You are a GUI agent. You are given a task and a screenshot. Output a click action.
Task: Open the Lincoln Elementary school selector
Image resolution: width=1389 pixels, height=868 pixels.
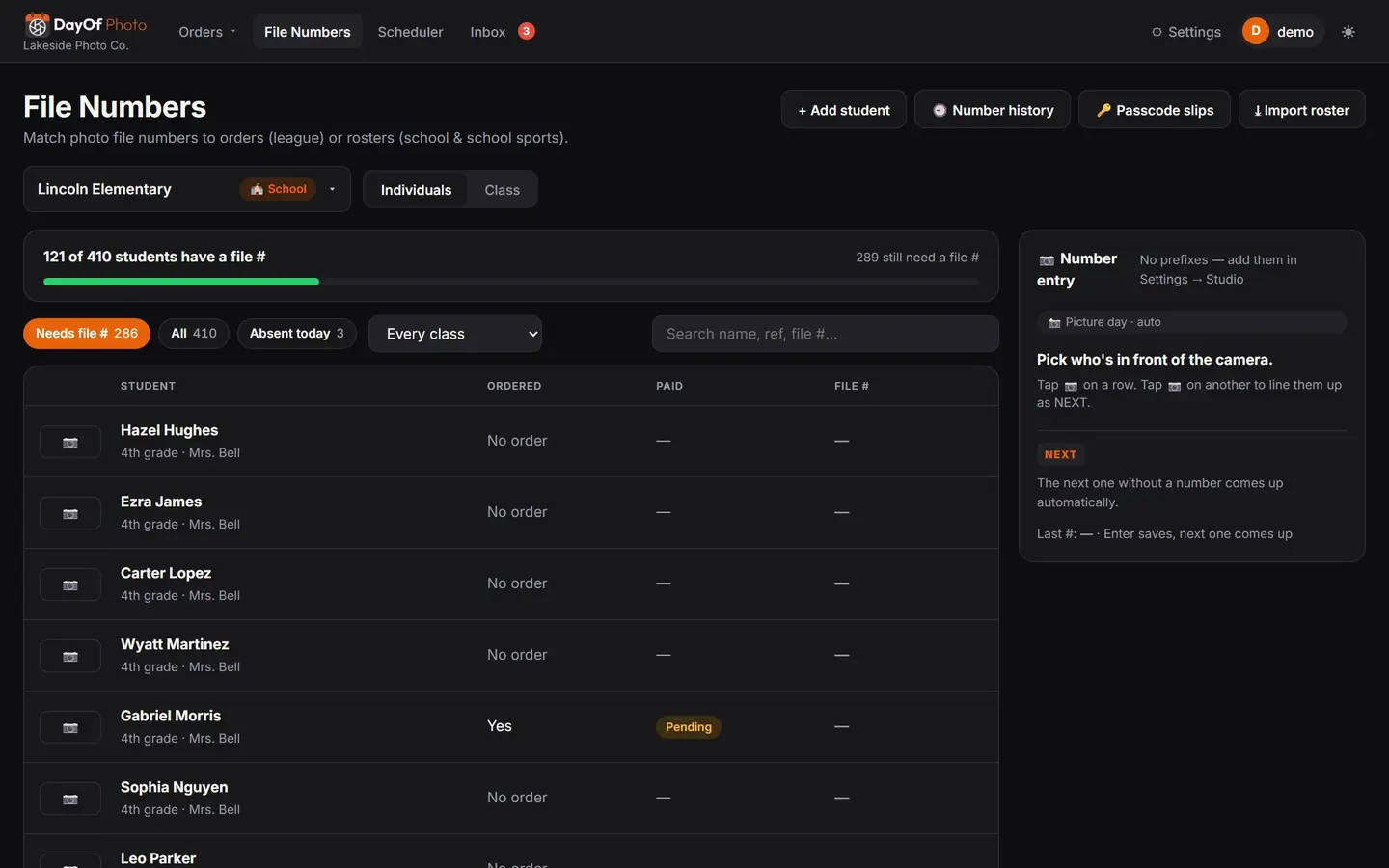[x=187, y=189]
